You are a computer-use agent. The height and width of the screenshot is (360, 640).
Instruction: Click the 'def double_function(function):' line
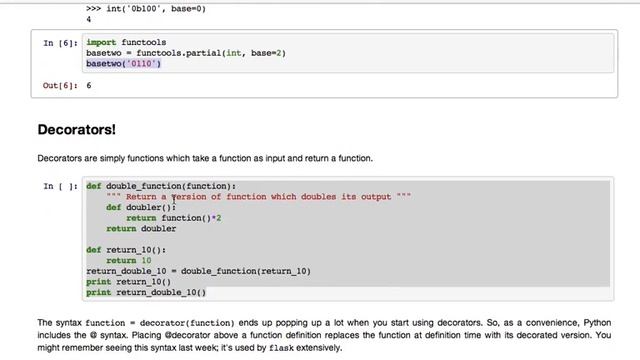pyautogui.click(x=161, y=186)
